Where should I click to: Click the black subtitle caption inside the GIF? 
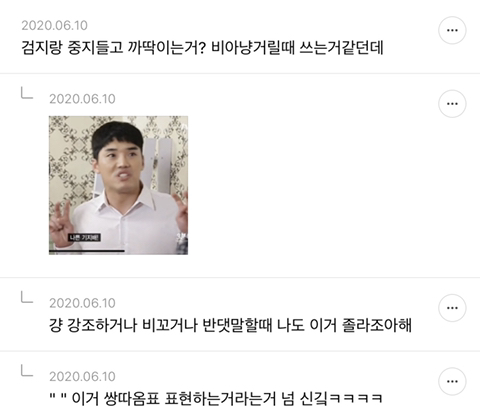point(85,238)
